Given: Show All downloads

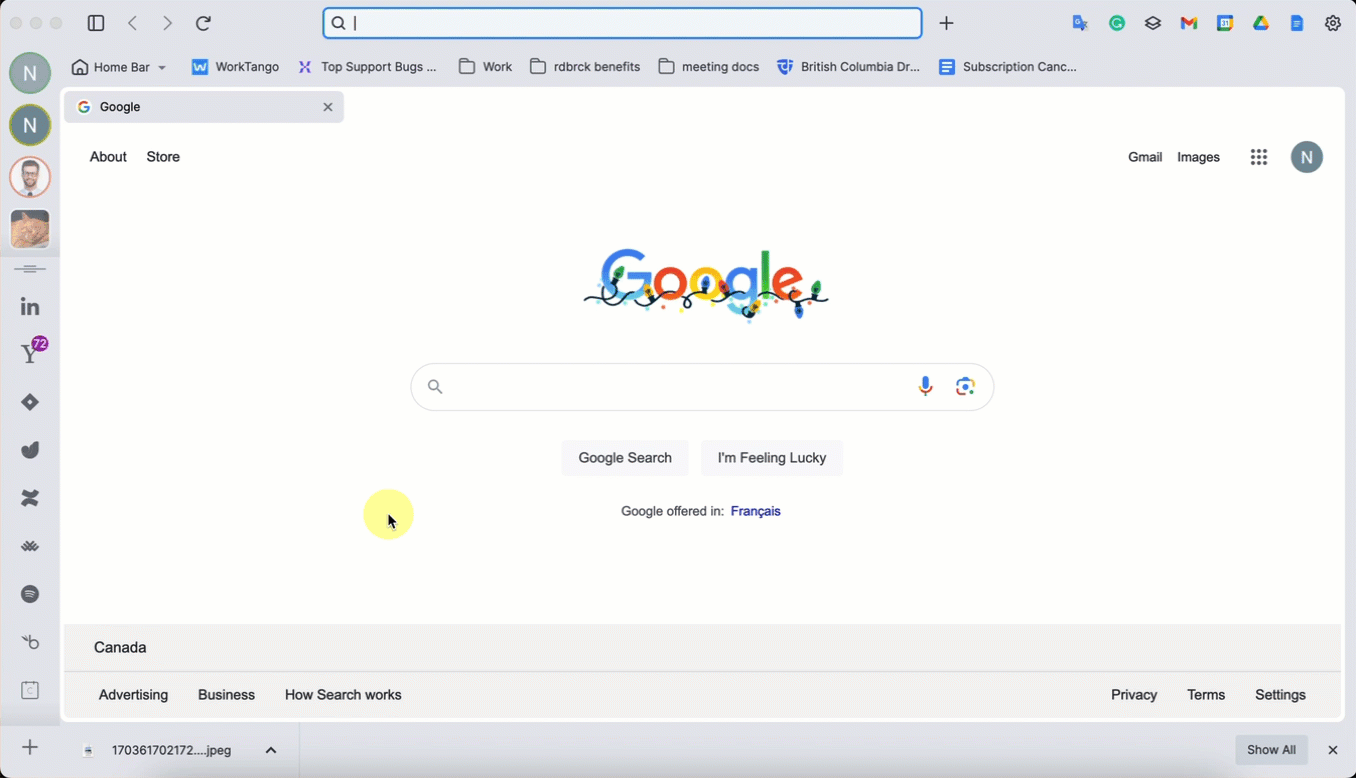Looking at the screenshot, I should click(x=1271, y=750).
